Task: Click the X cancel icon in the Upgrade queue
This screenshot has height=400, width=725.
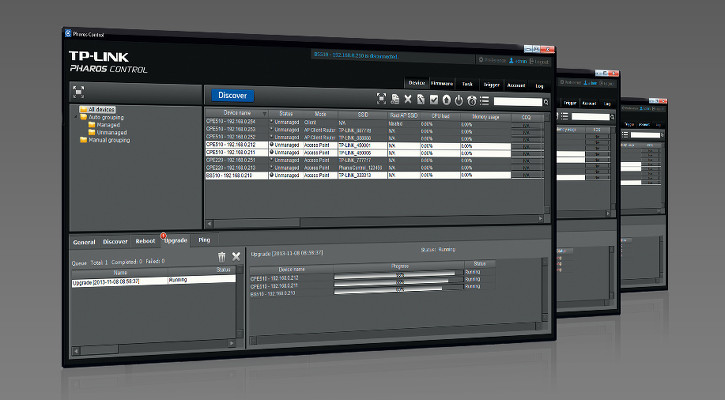Action: pyautogui.click(x=236, y=256)
